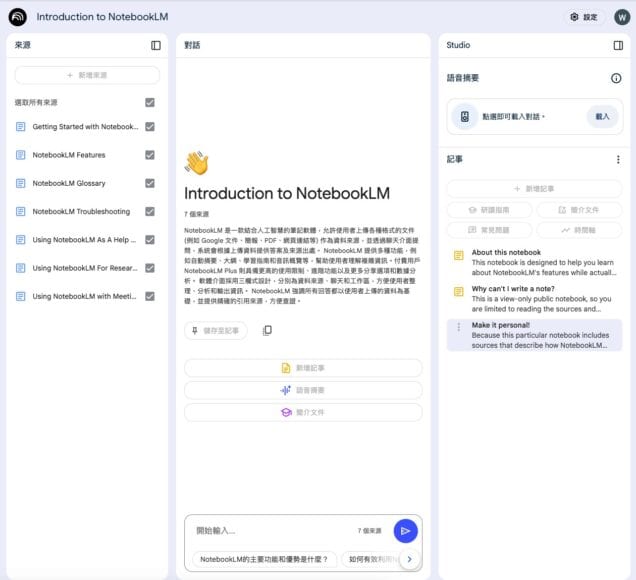Image resolution: width=636 pixels, height=580 pixels.
Task: Click the add source button
Action: (x=87, y=75)
